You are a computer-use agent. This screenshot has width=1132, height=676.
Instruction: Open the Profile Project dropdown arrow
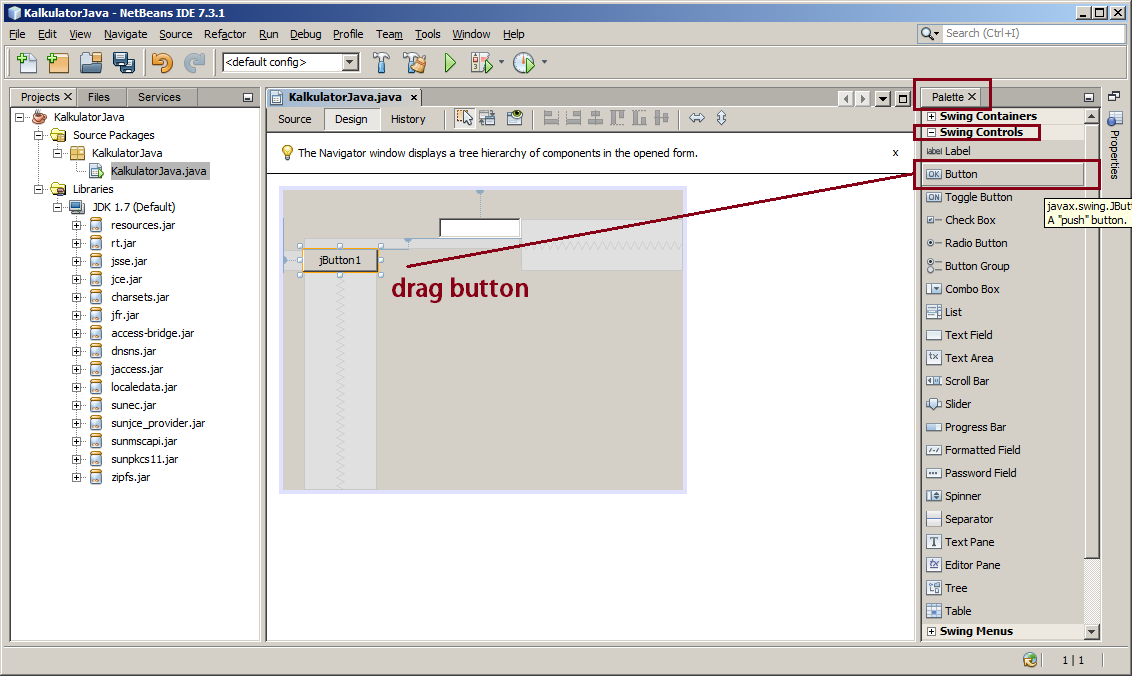click(x=544, y=63)
